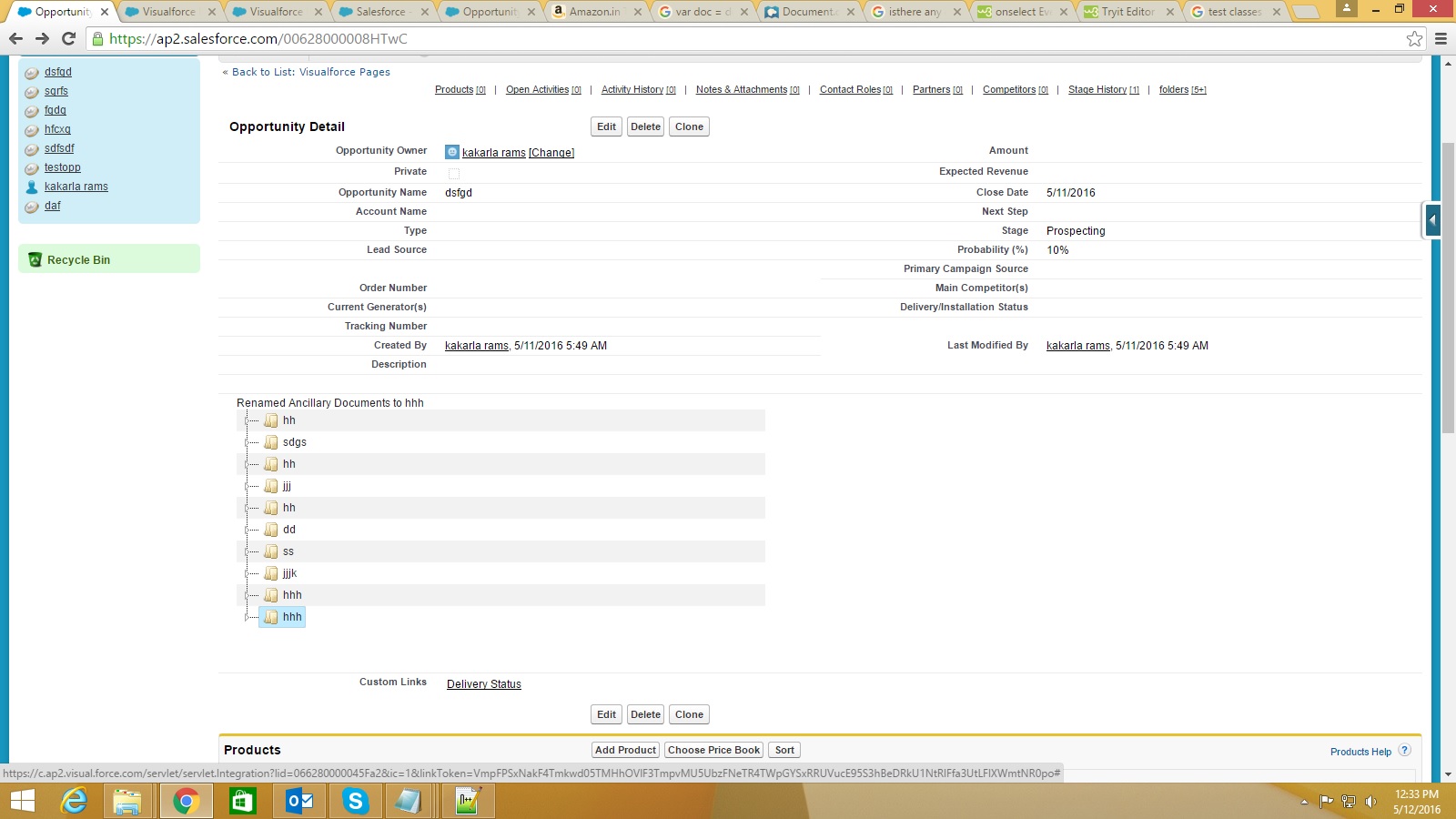Open Notepad++ from the taskbar
The image size is (1456, 819).
pyautogui.click(x=468, y=801)
